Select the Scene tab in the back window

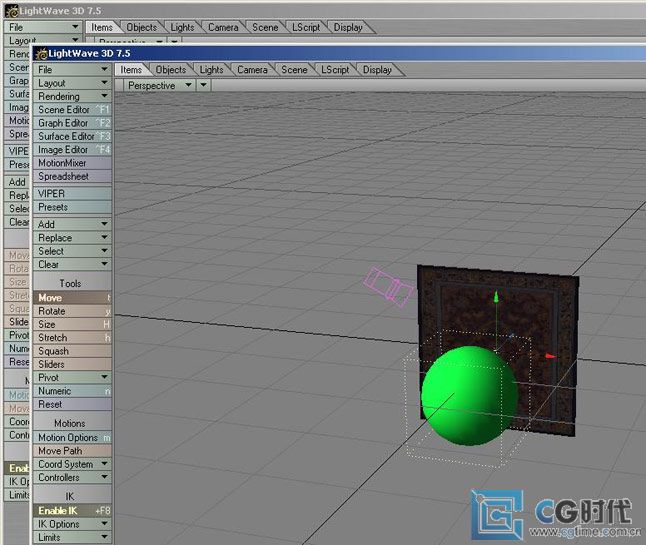point(265,27)
